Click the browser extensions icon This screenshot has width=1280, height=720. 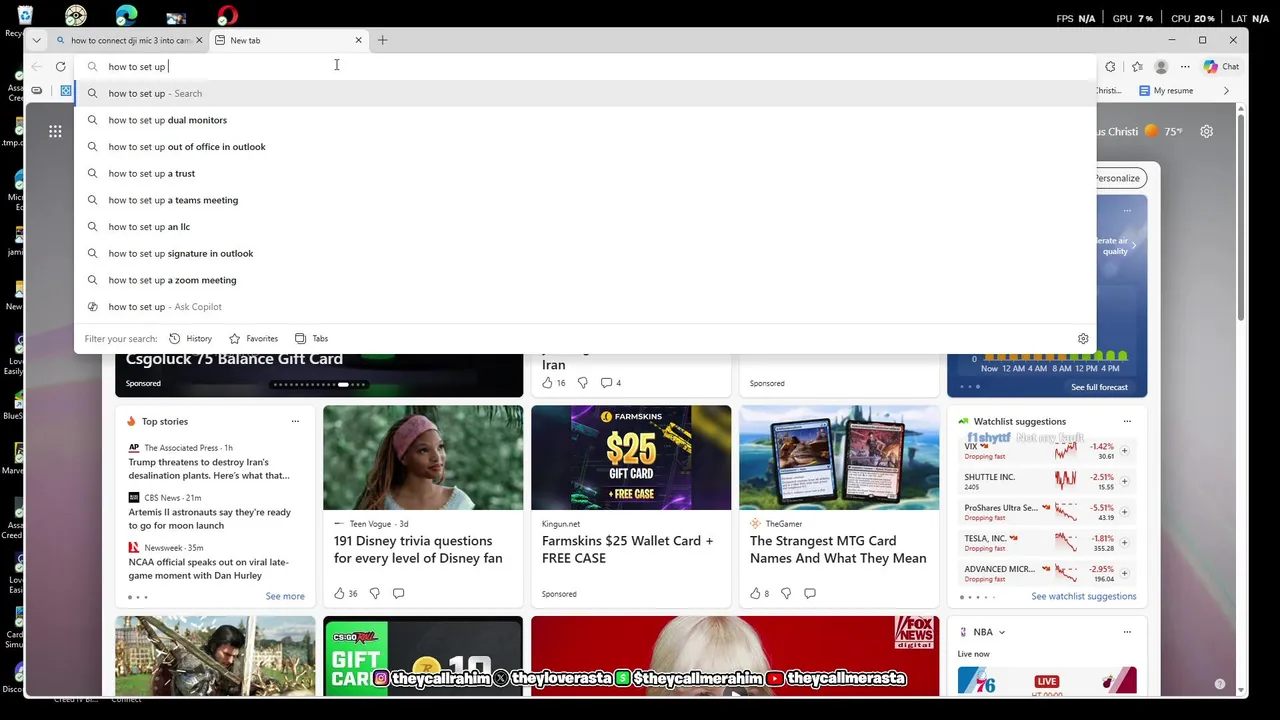1110,67
